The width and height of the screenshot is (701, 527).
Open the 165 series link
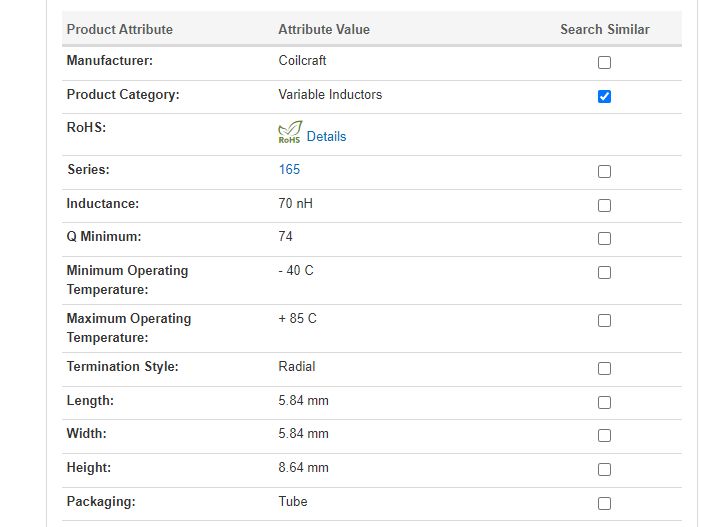tap(289, 169)
